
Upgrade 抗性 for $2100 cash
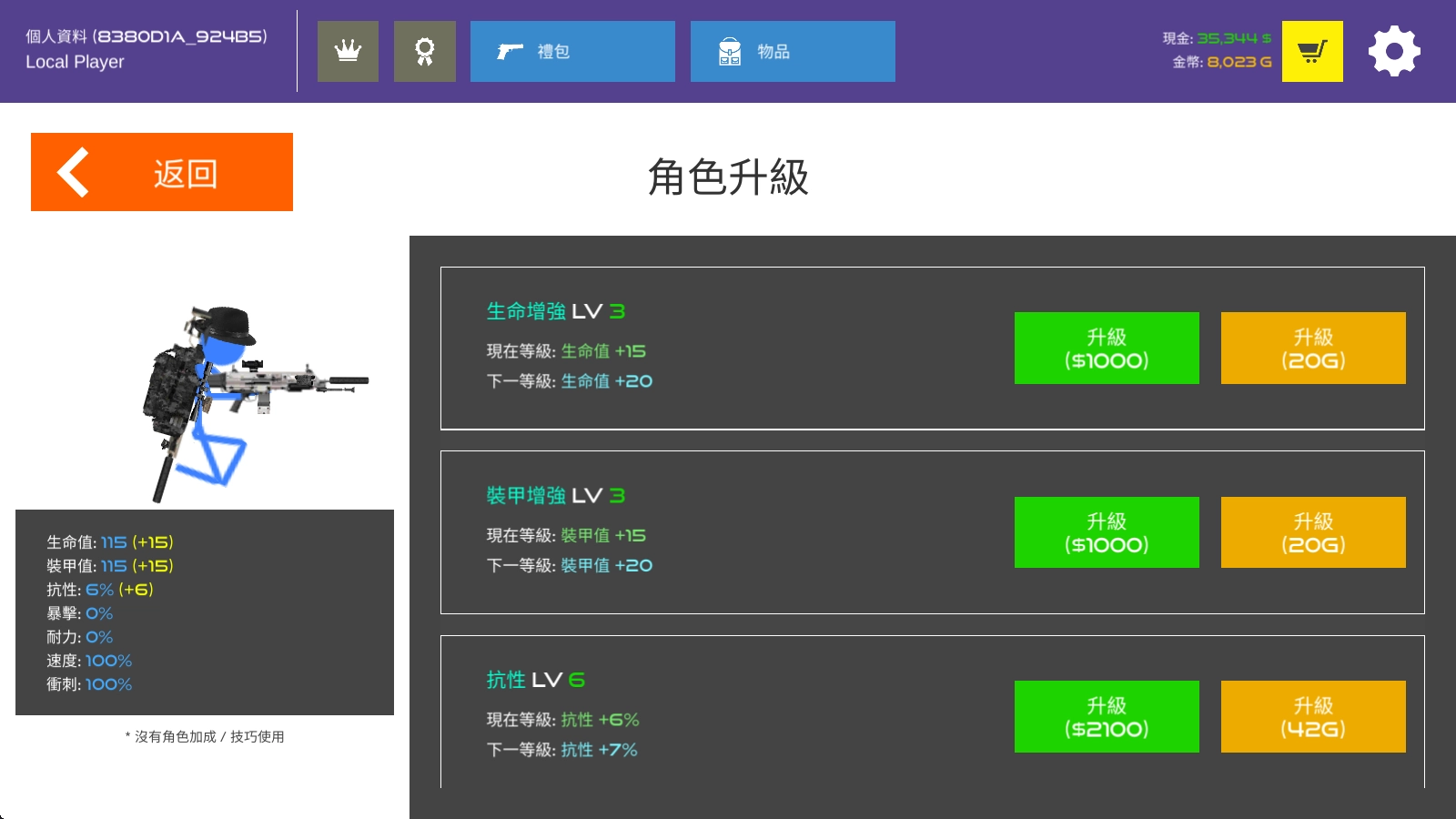[x=1106, y=716]
